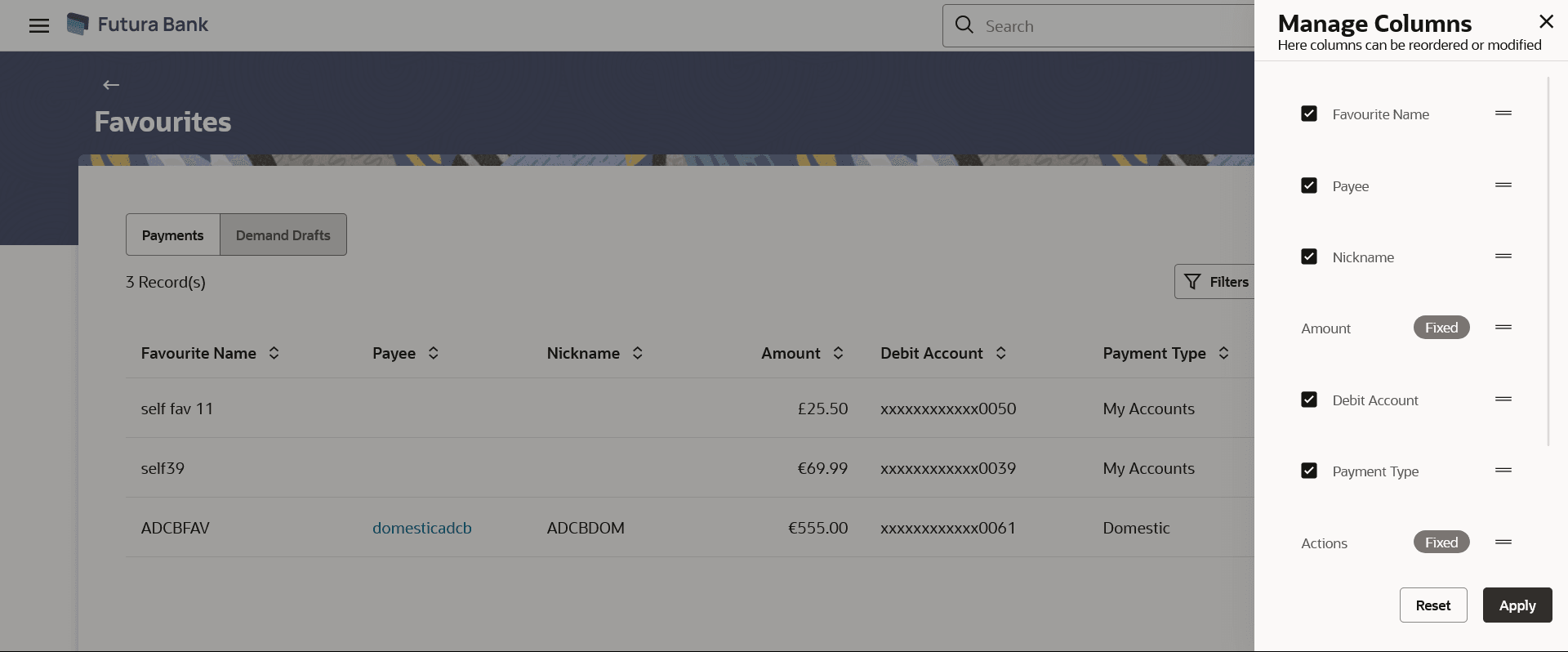Click the Futura Bank logo
This screenshot has height=652, width=1568.
pos(137,25)
